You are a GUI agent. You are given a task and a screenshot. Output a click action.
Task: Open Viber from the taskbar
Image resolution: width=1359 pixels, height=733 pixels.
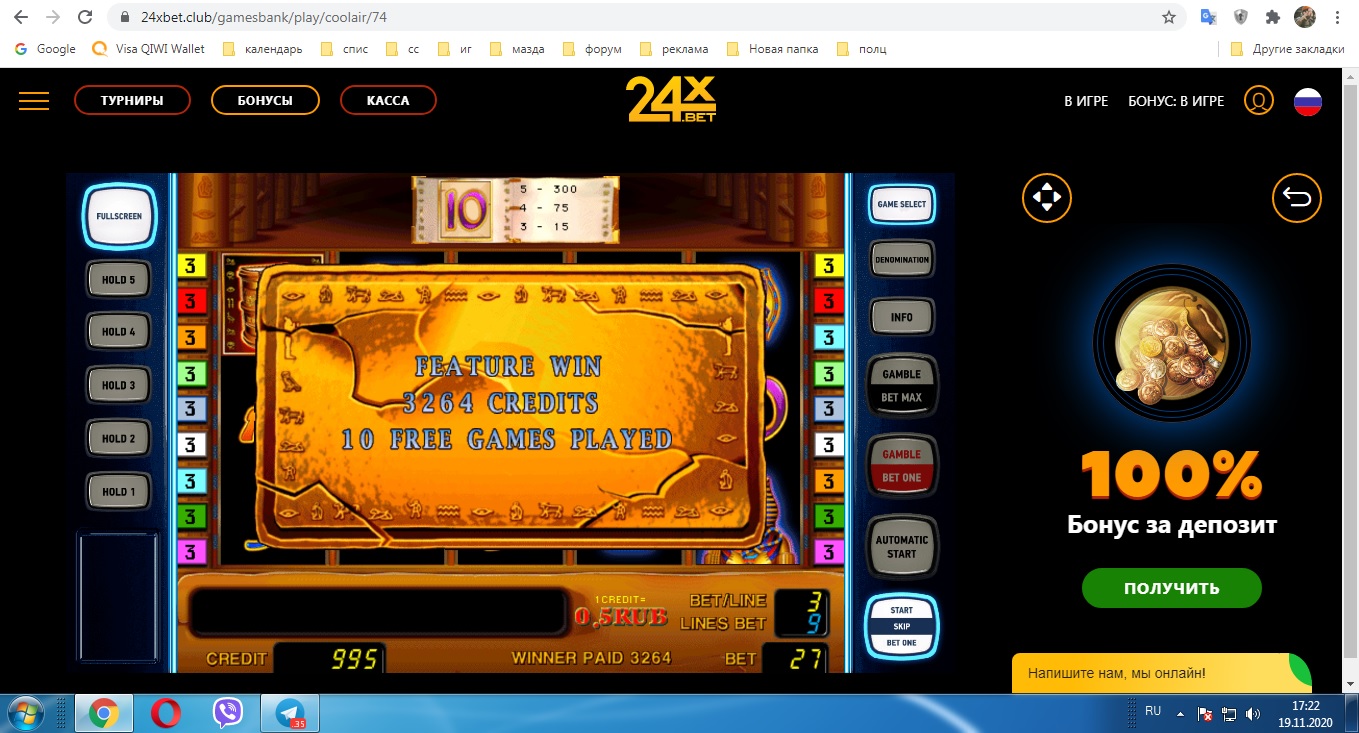[228, 713]
